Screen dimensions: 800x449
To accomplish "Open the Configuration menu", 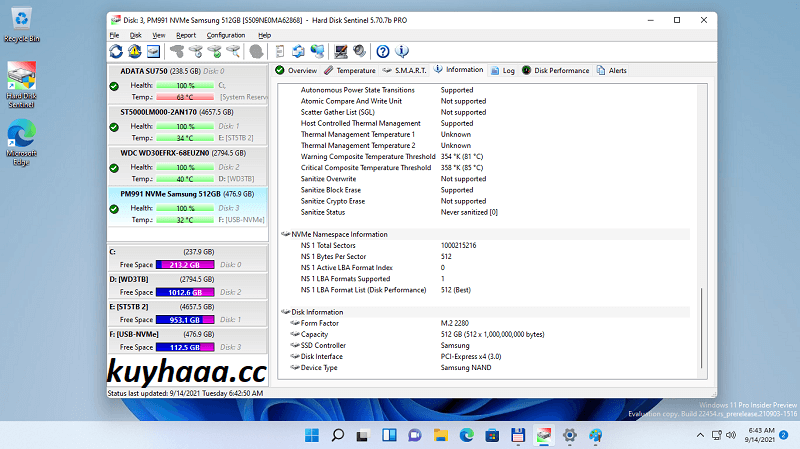I will [226, 35].
